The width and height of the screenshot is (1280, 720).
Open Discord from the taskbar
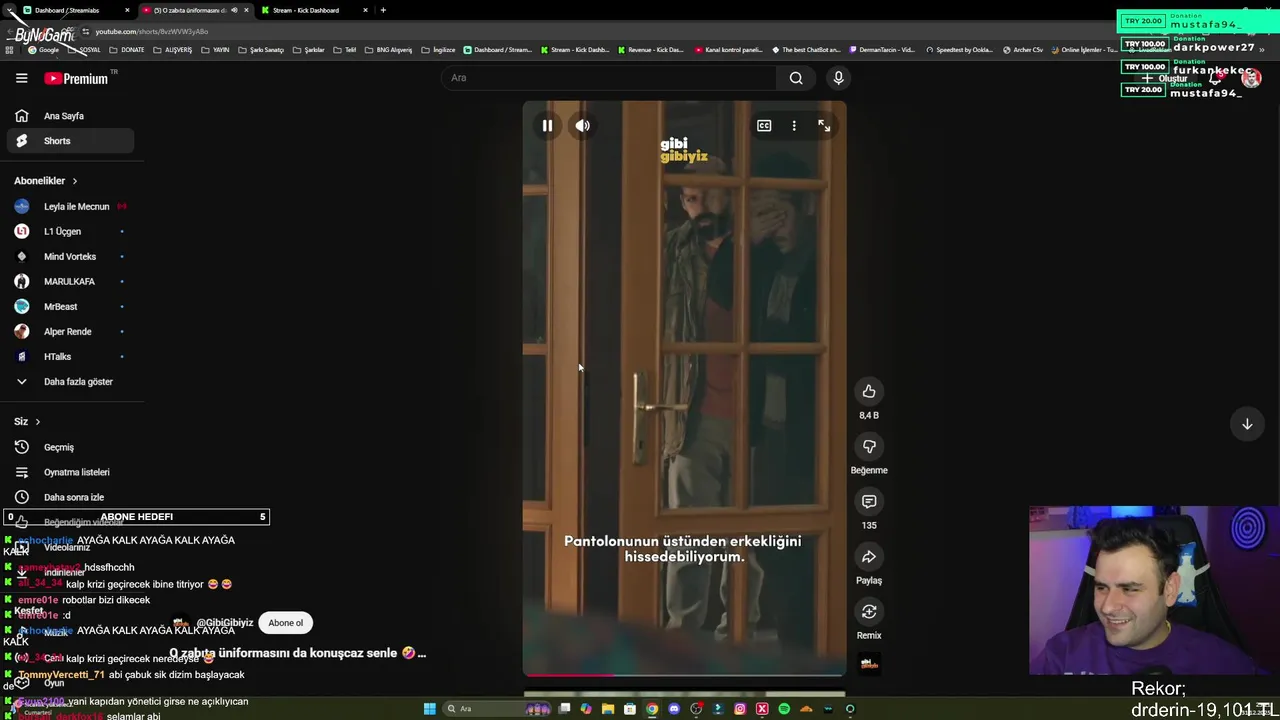(x=674, y=709)
